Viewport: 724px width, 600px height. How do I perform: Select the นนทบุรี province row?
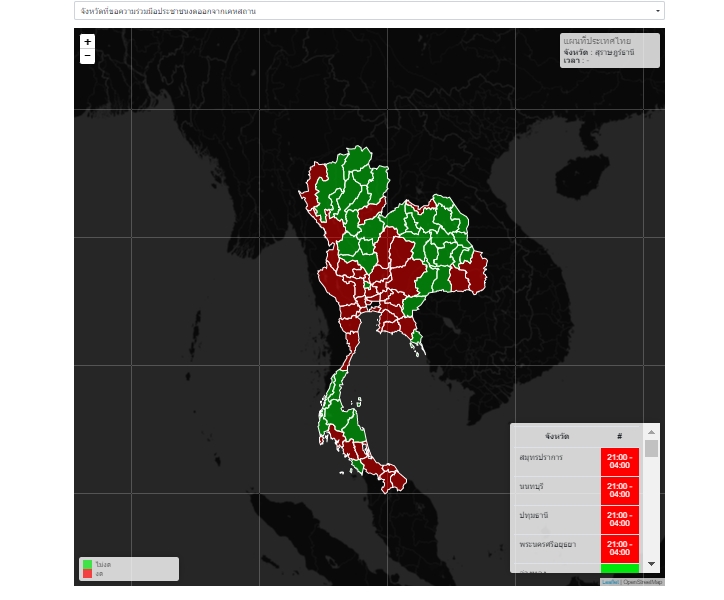[577, 491]
